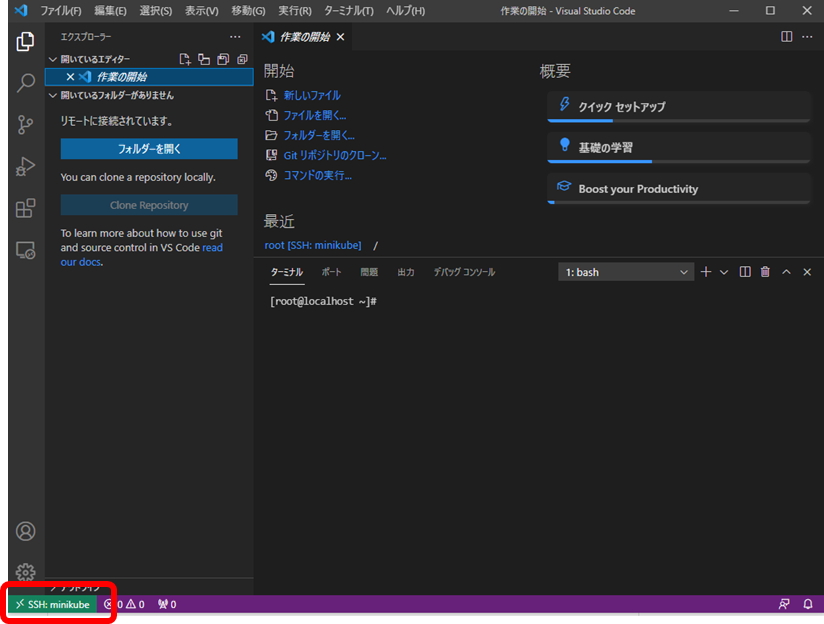Screen dimensions: 824x624
Task: Close the terminal panel
Action: (807, 272)
